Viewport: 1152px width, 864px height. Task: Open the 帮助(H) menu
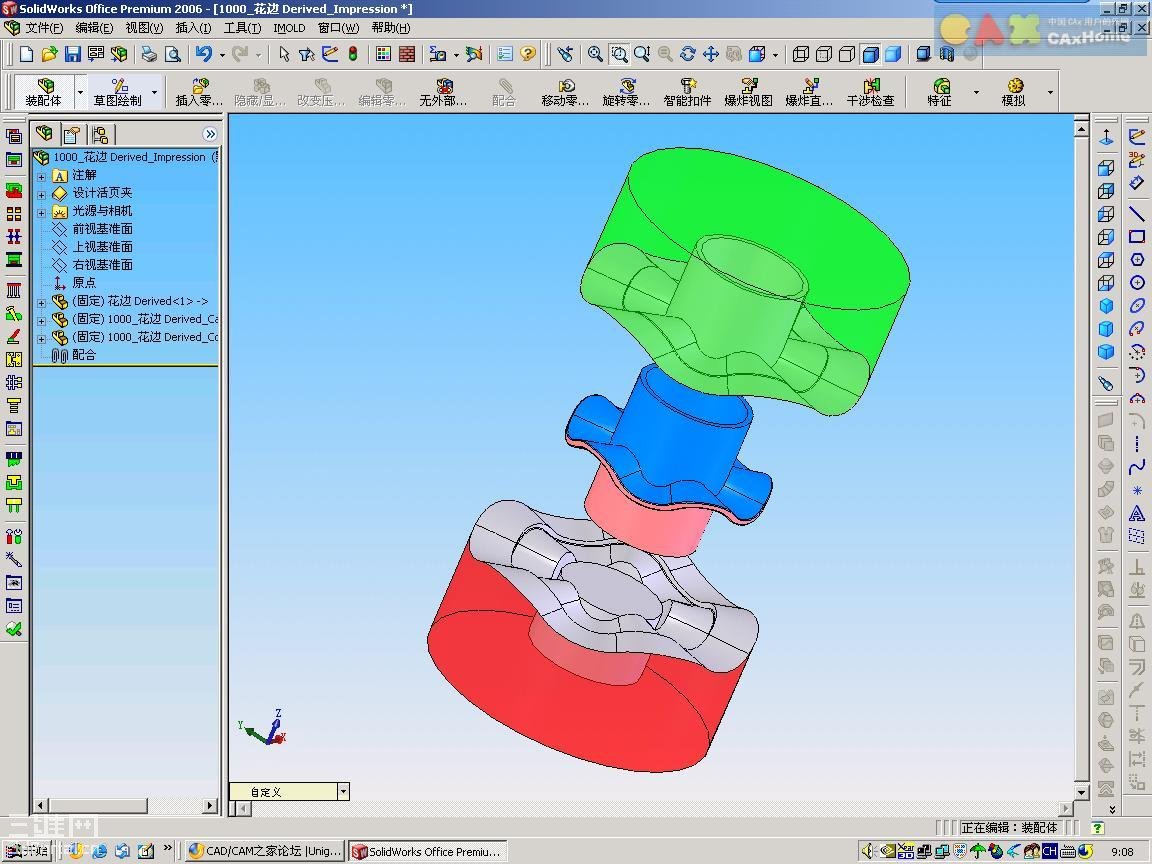391,28
